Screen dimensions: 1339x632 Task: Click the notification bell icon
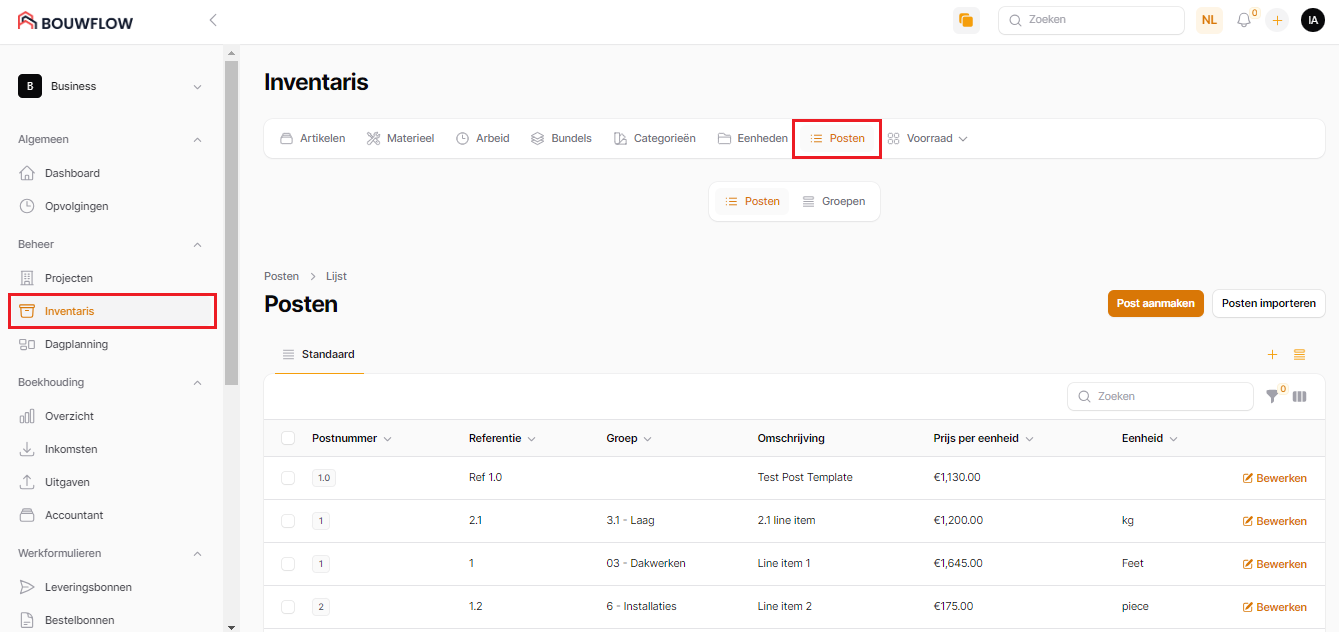(1244, 20)
